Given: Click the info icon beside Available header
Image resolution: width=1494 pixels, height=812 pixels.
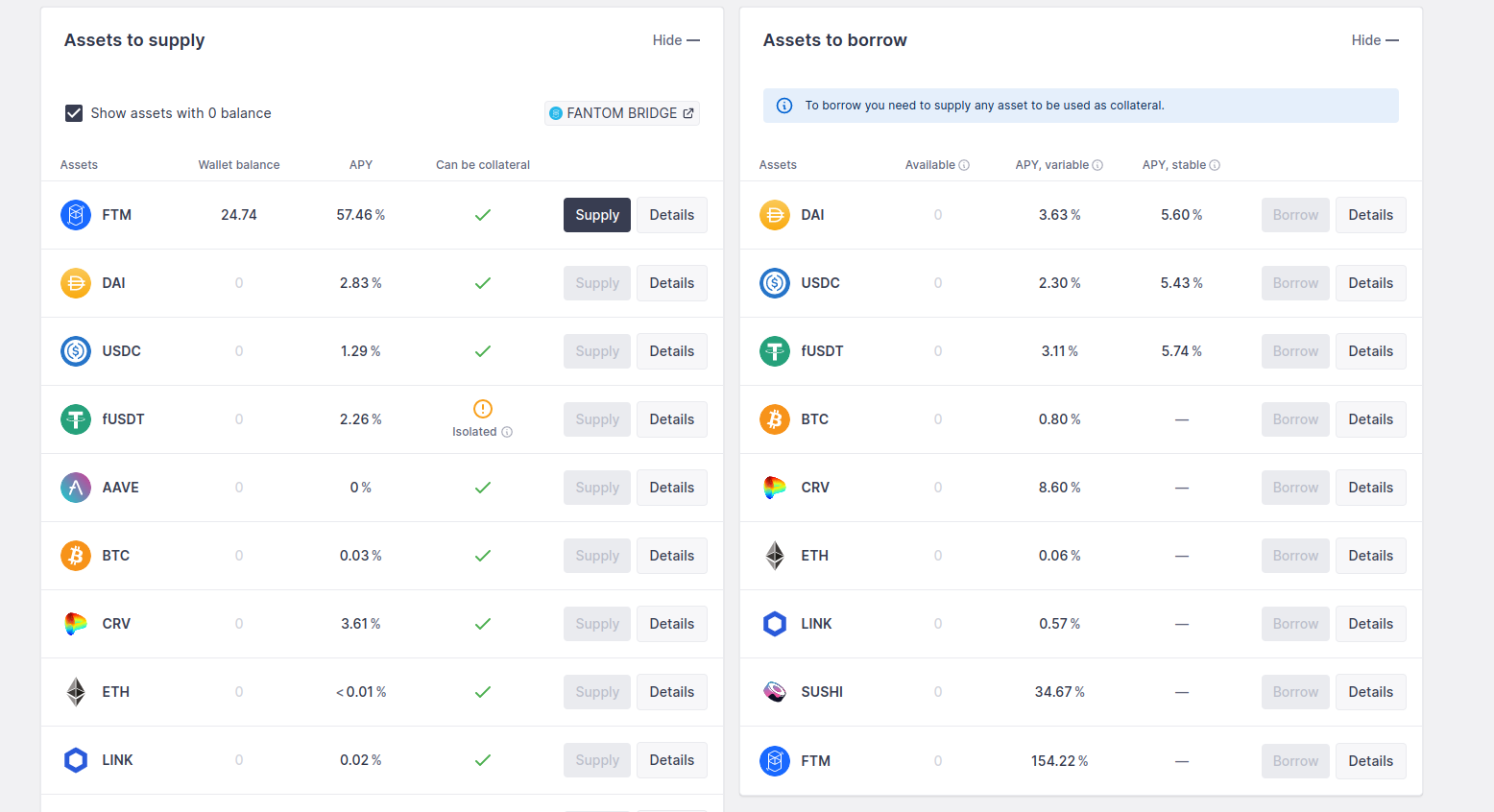Looking at the screenshot, I should [x=964, y=165].
